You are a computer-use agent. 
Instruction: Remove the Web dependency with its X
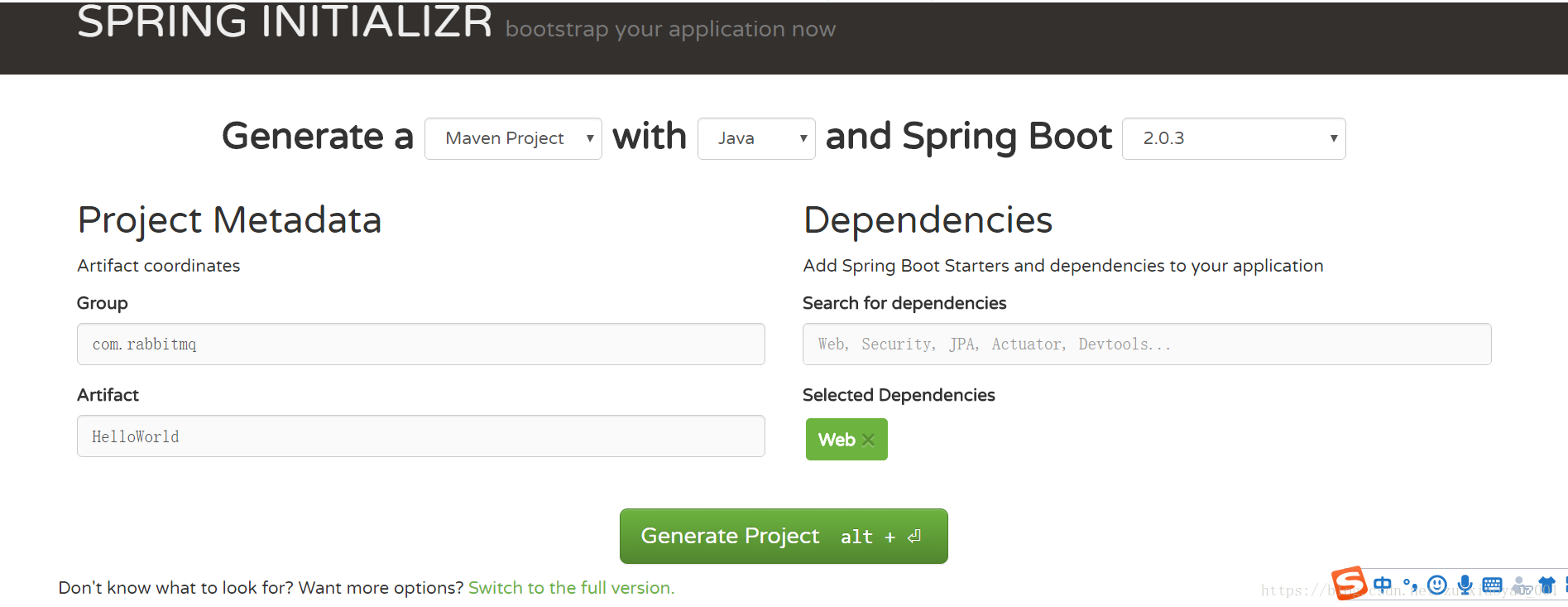point(868,440)
